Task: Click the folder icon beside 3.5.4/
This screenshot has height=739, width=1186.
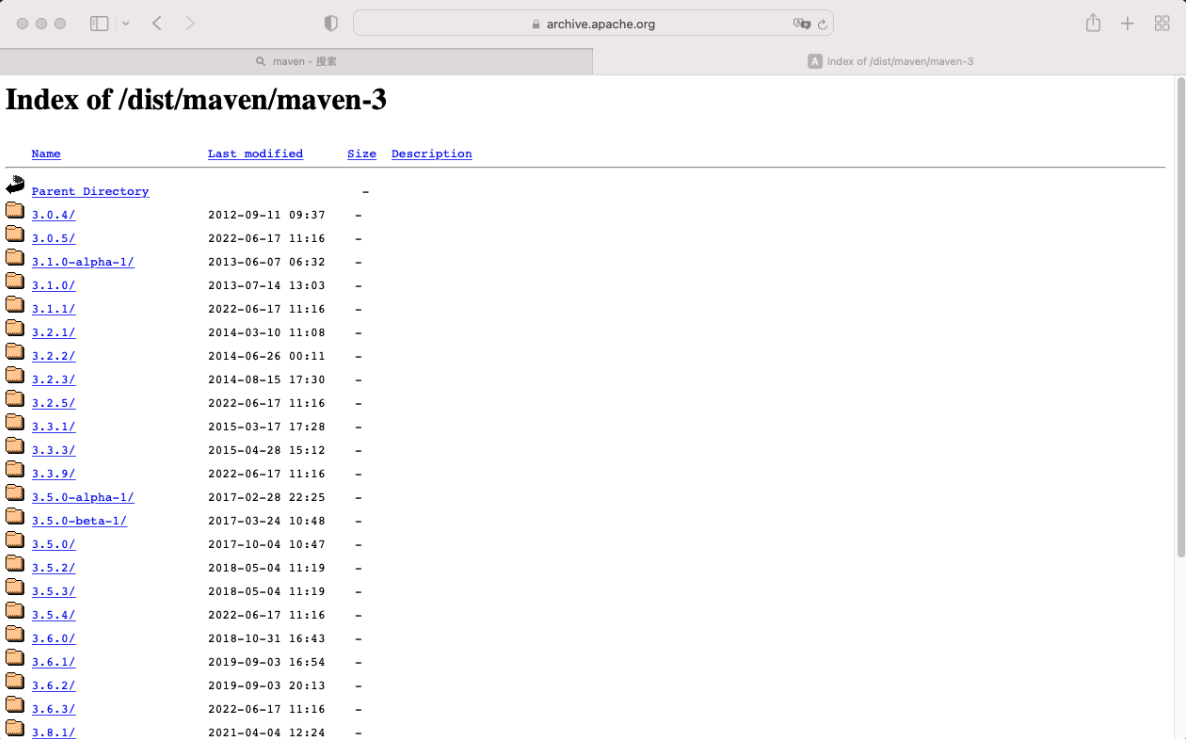Action: point(14,610)
